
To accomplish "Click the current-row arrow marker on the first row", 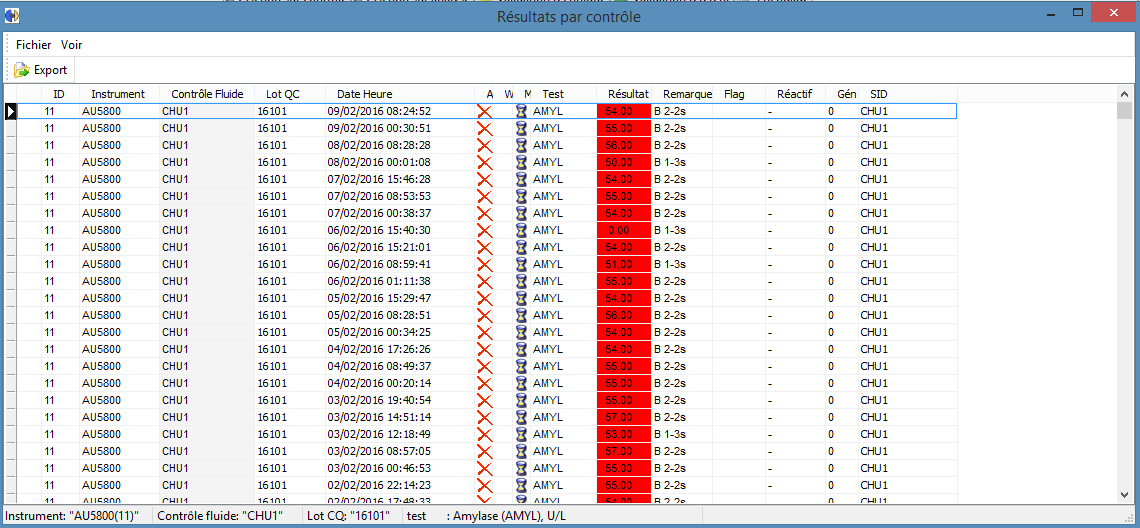I will (x=11, y=111).
